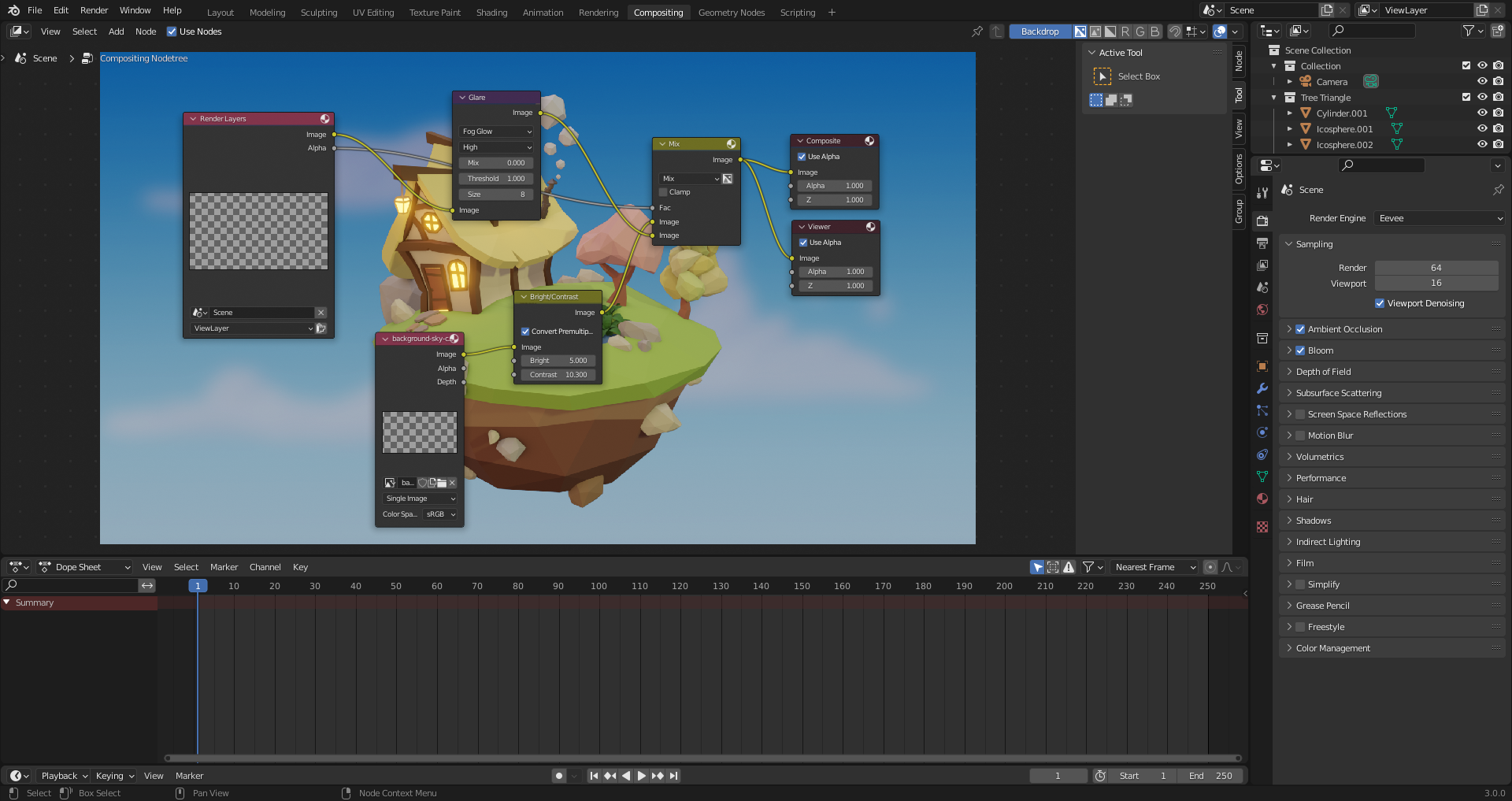Adjust the Contrast value in Bright/Contrast node
The height and width of the screenshot is (801, 1512).
[558, 375]
